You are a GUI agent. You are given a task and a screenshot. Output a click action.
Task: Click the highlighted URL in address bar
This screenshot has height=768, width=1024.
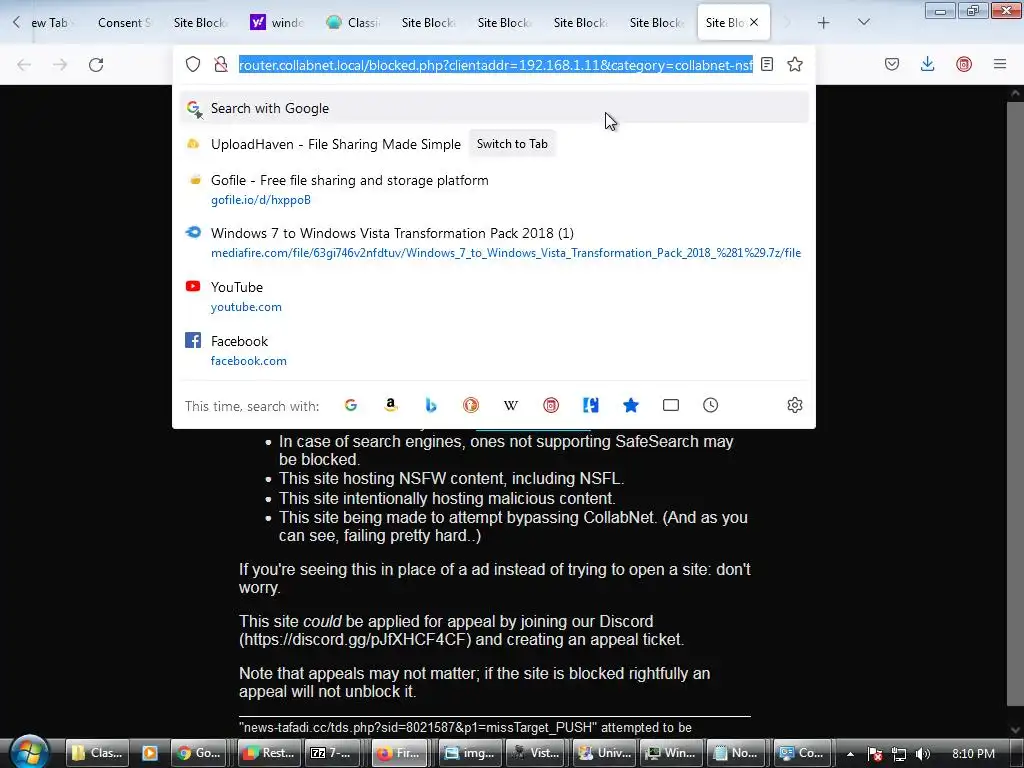(496, 65)
